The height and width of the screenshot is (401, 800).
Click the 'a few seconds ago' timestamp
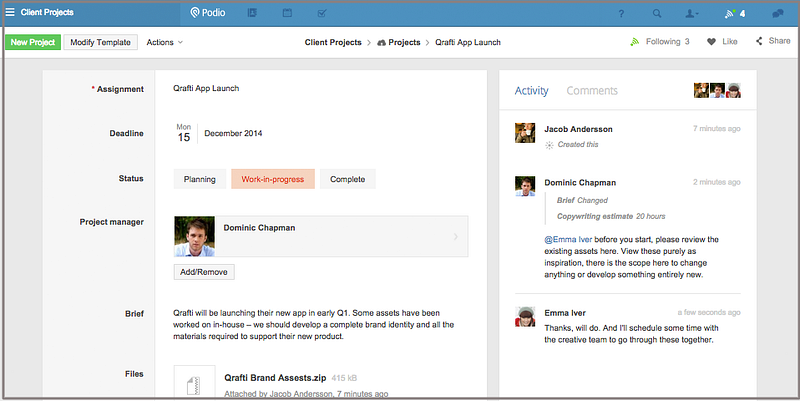709,312
